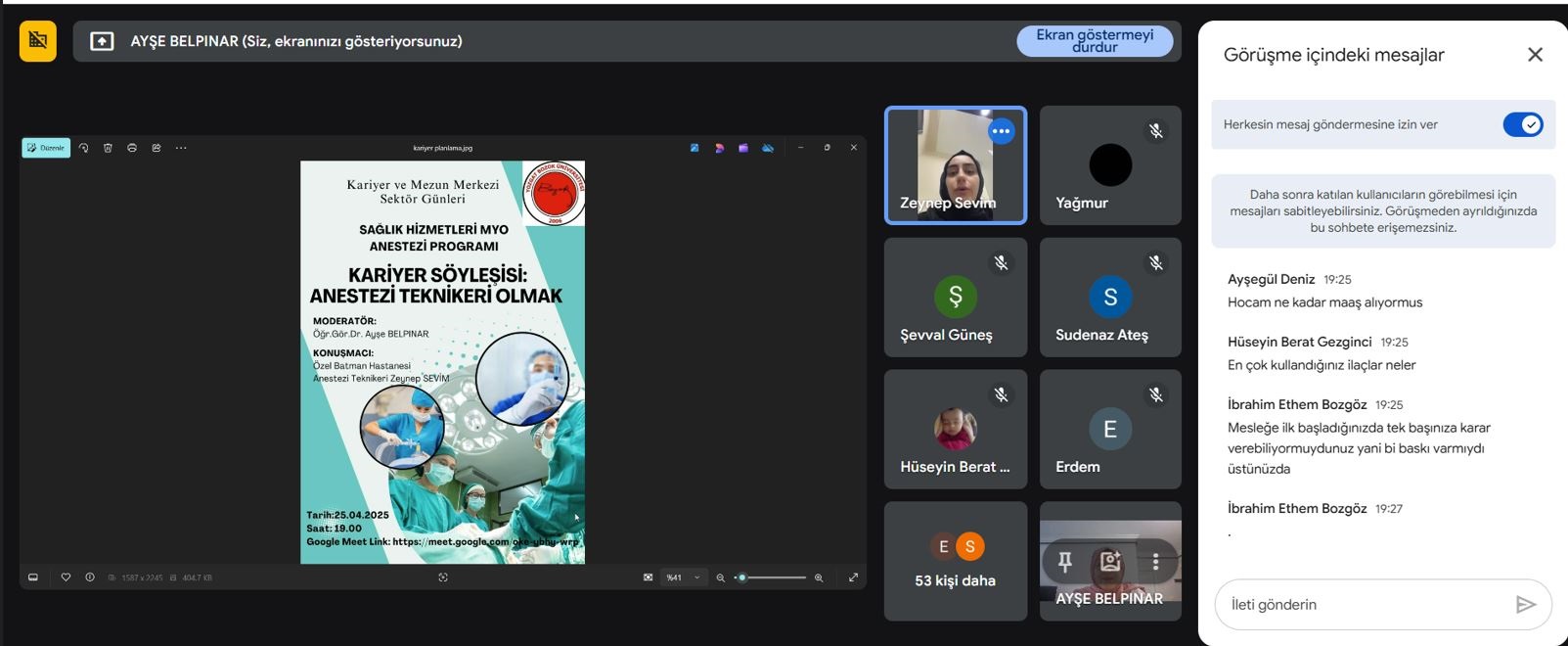
Task: Click Erdem's muted microphone icon
Action: pyautogui.click(x=1156, y=395)
